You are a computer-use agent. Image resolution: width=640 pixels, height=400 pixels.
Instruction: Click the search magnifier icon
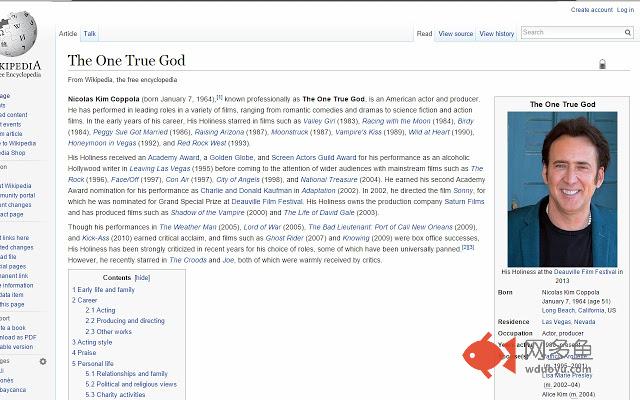point(627,32)
